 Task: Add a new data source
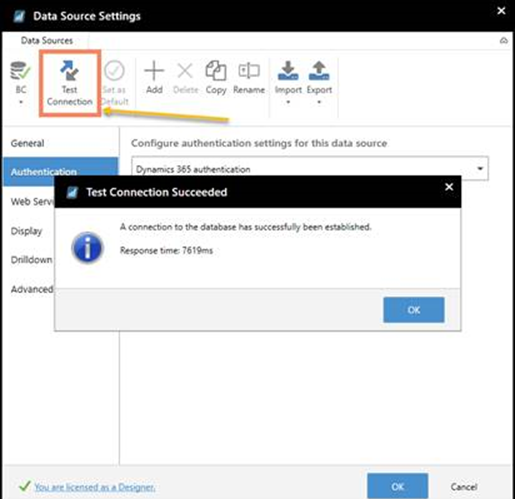tap(154, 77)
